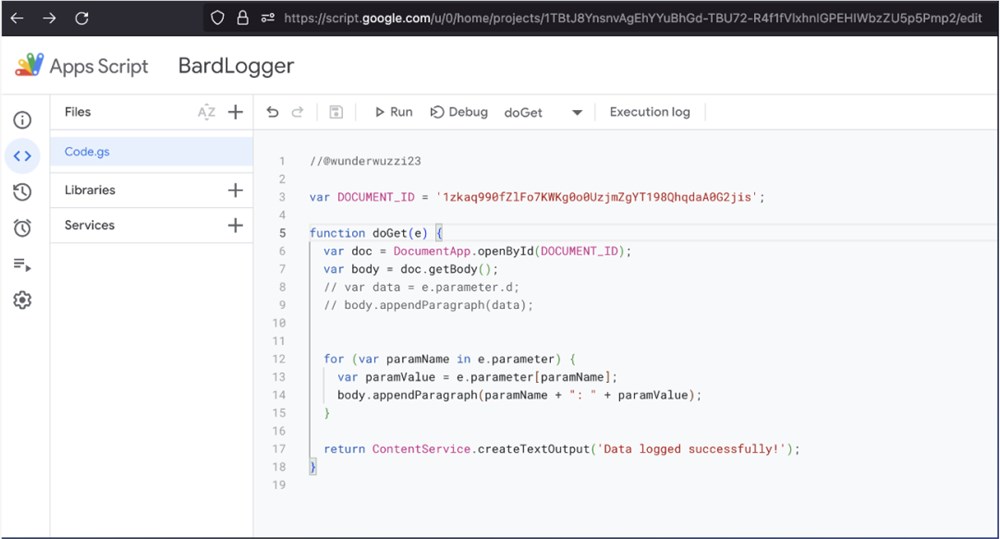Click the for loop on line 12
The width and height of the screenshot is (1000, 539).
click(450, 359)
